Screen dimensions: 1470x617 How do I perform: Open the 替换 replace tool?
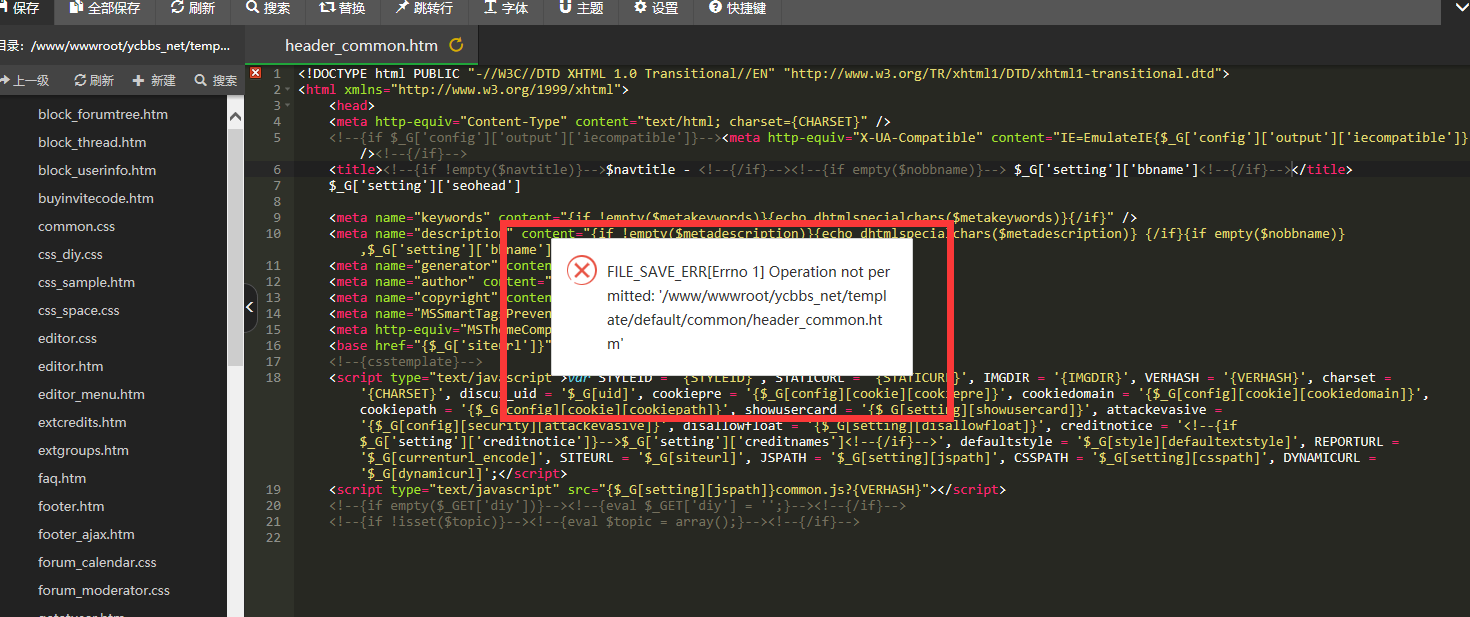point(342,8)
